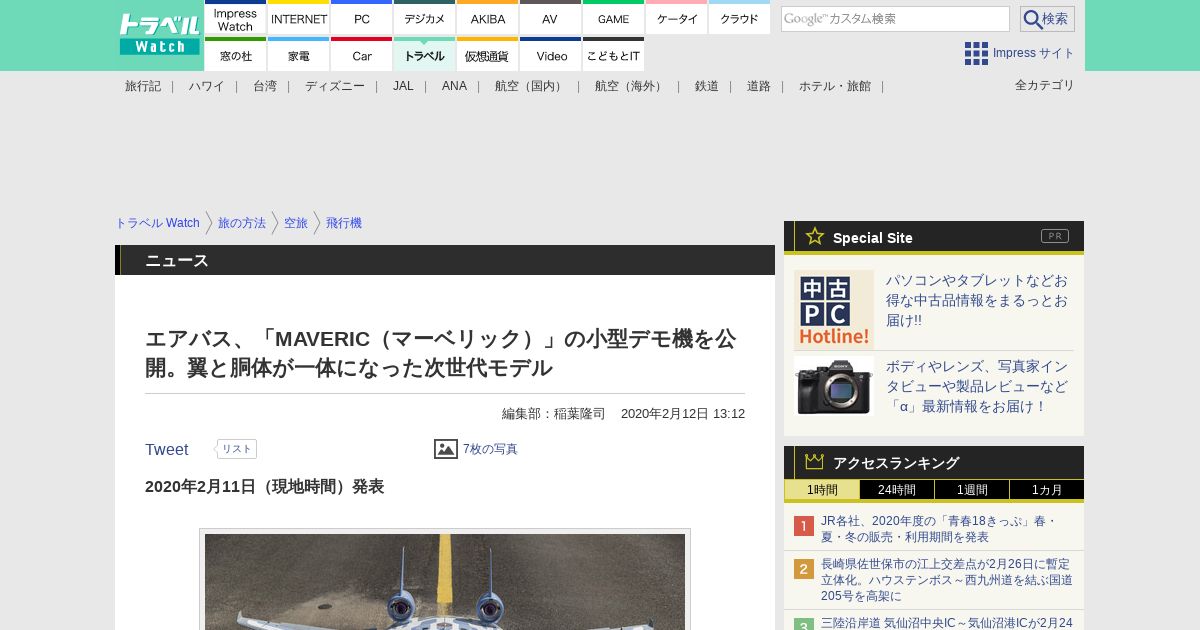Click the リスト button next to Tweet

pos(236,449)
